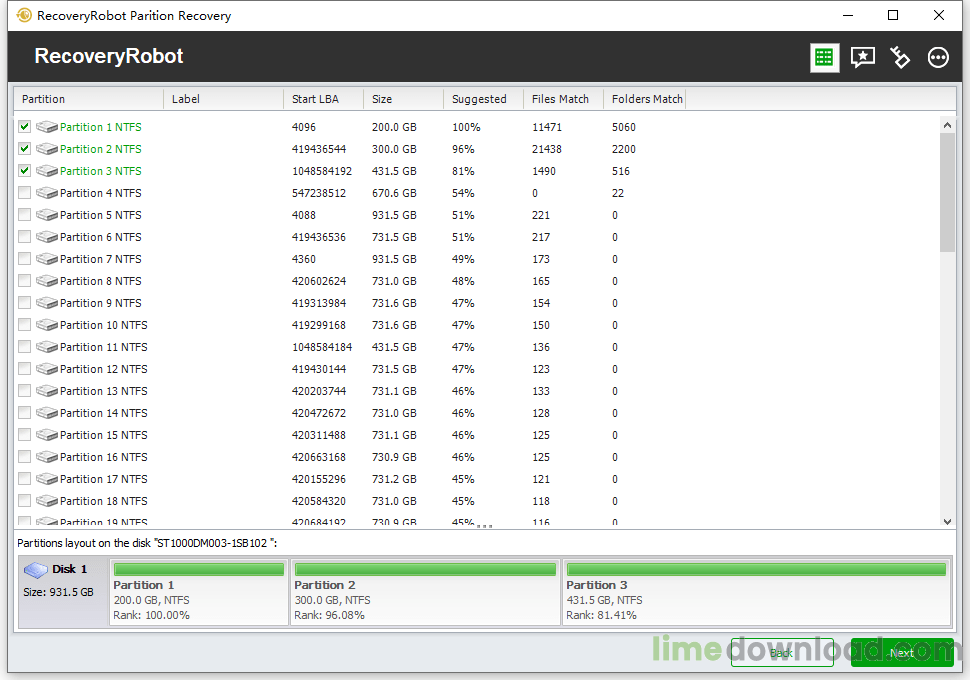Click drive icon of Partition 9 NTFS

(46, 303)
